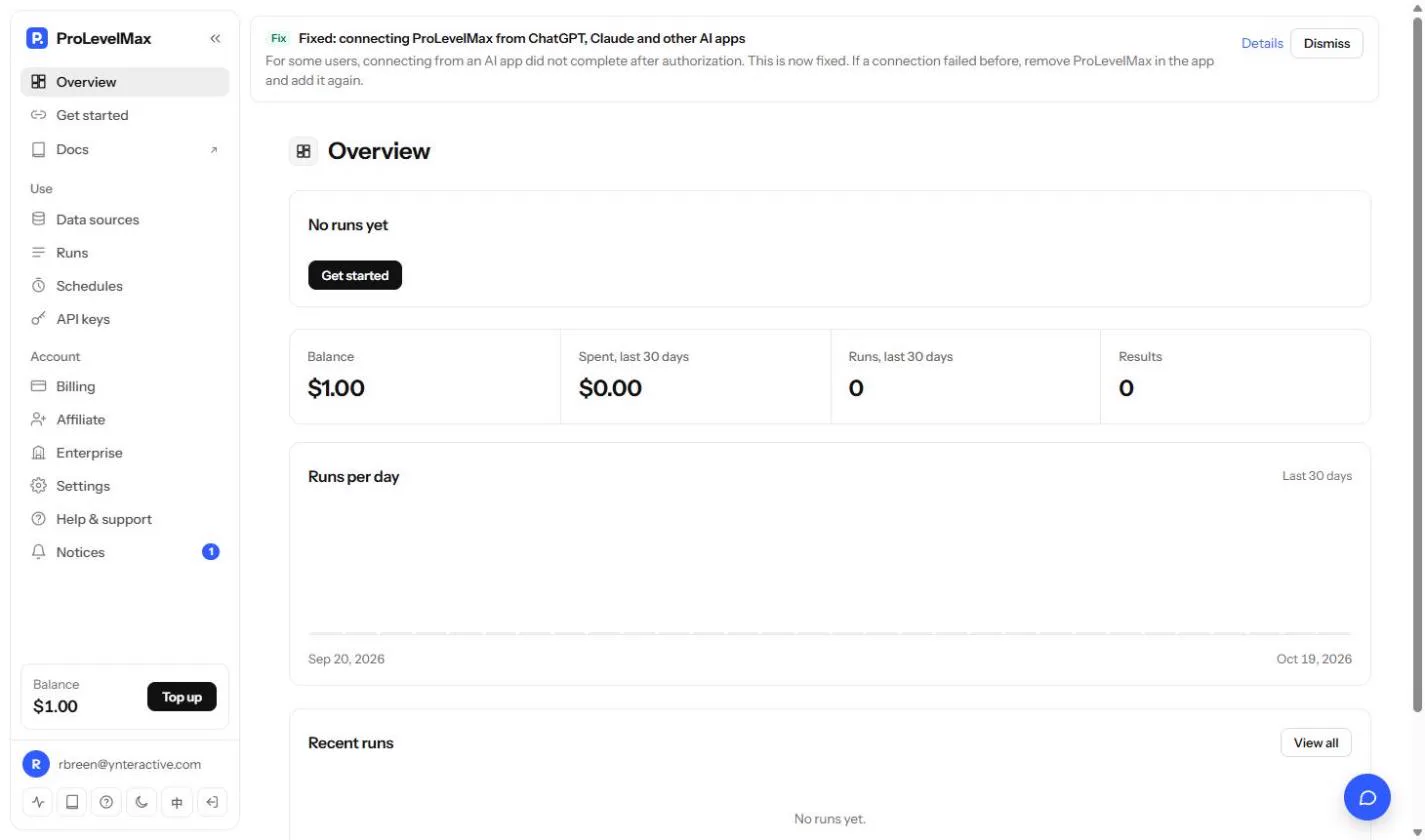1425x840 pixels.
Task: Open the Details link in the notice banner
Action: [1262, 43]
